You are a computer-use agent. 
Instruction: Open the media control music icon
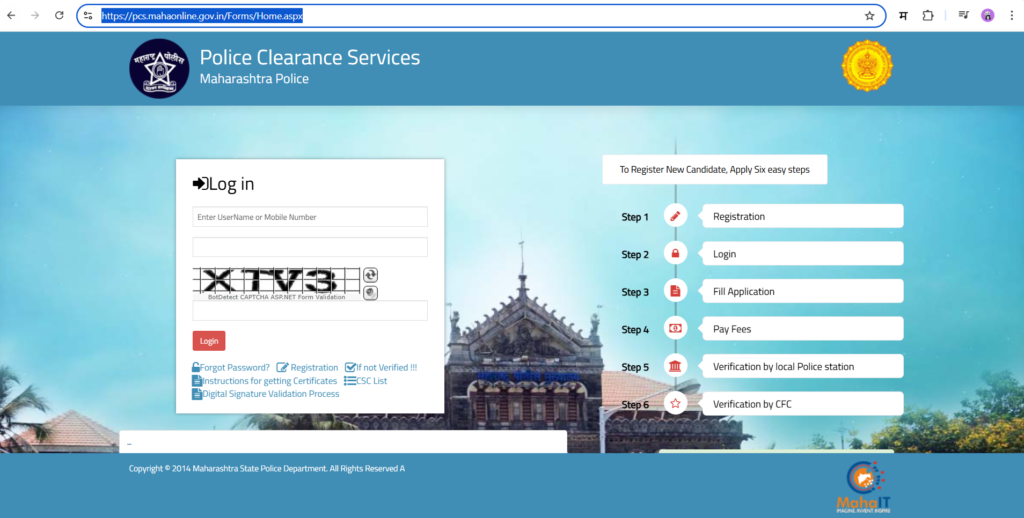tap(963, 16)
